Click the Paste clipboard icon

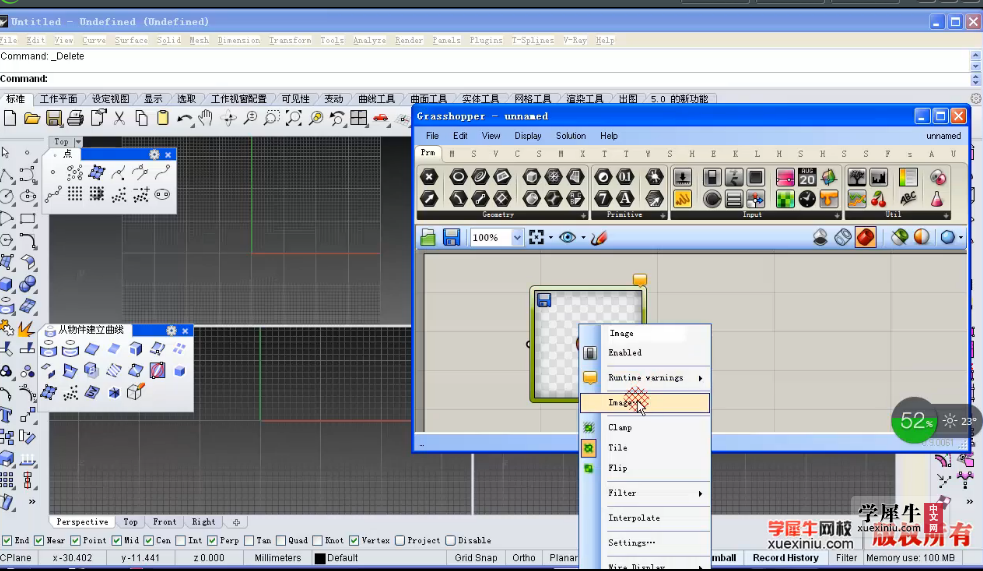tap(162, 118)
